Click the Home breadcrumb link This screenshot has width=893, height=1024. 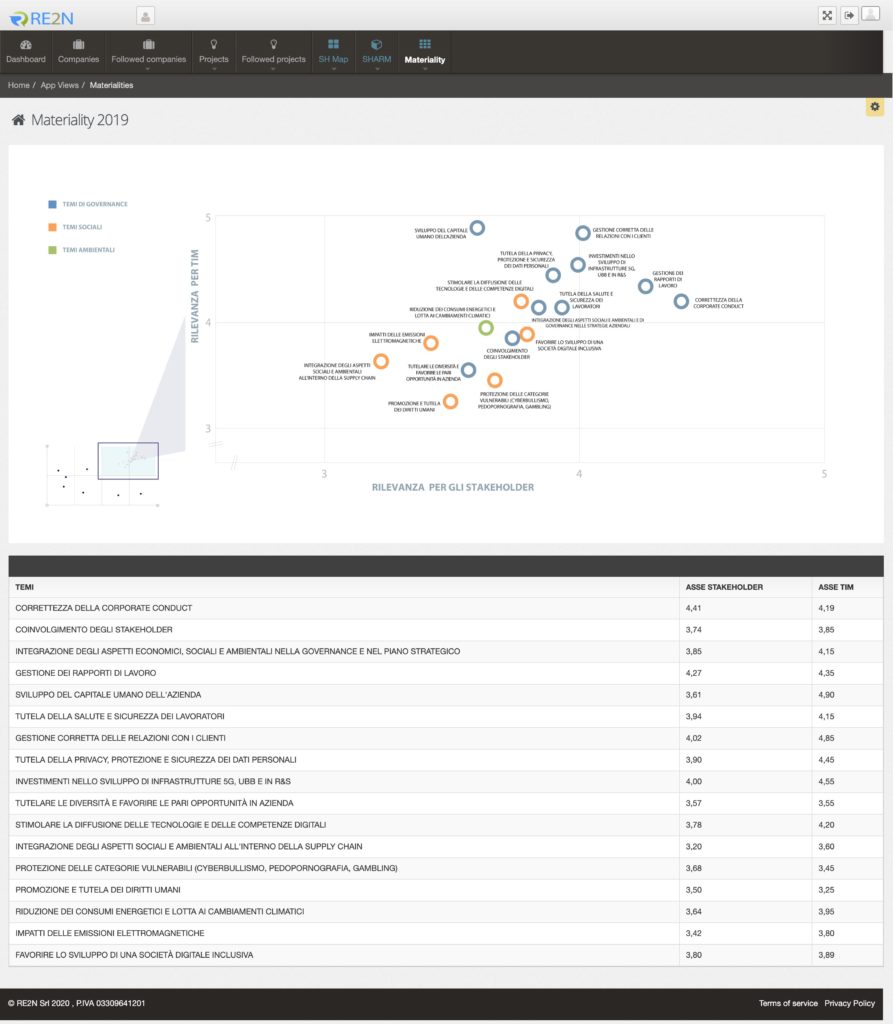(18, 86)
